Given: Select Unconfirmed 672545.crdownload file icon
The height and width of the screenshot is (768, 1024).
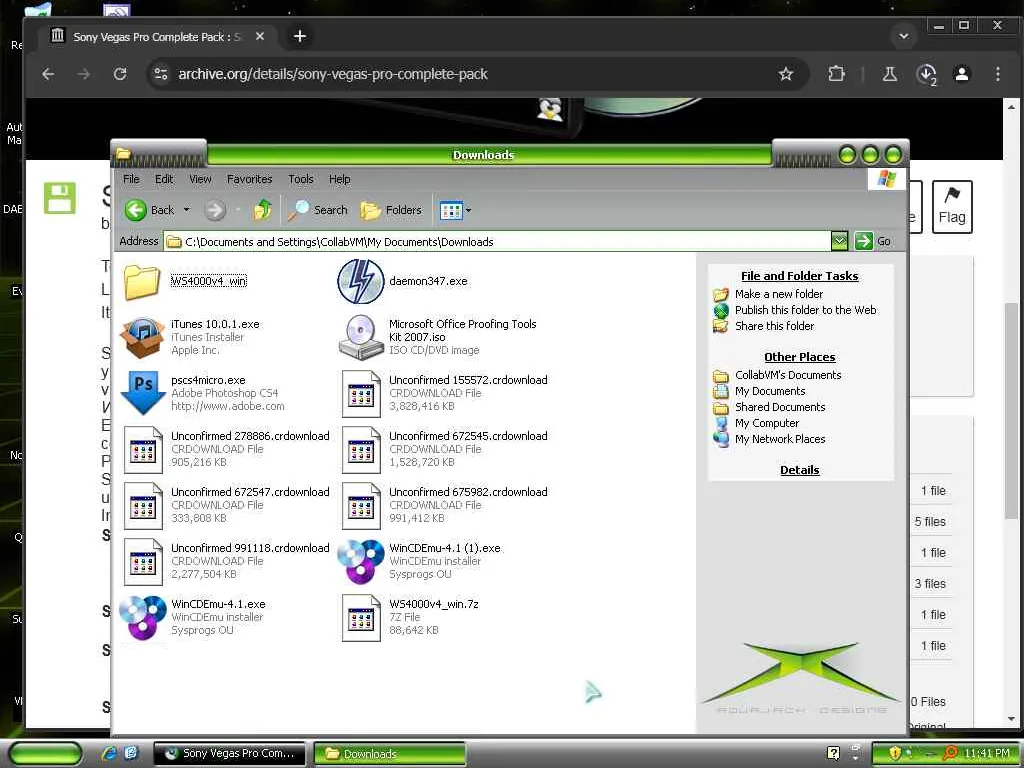Looking at the screenshot, I should tap(361, 449).
